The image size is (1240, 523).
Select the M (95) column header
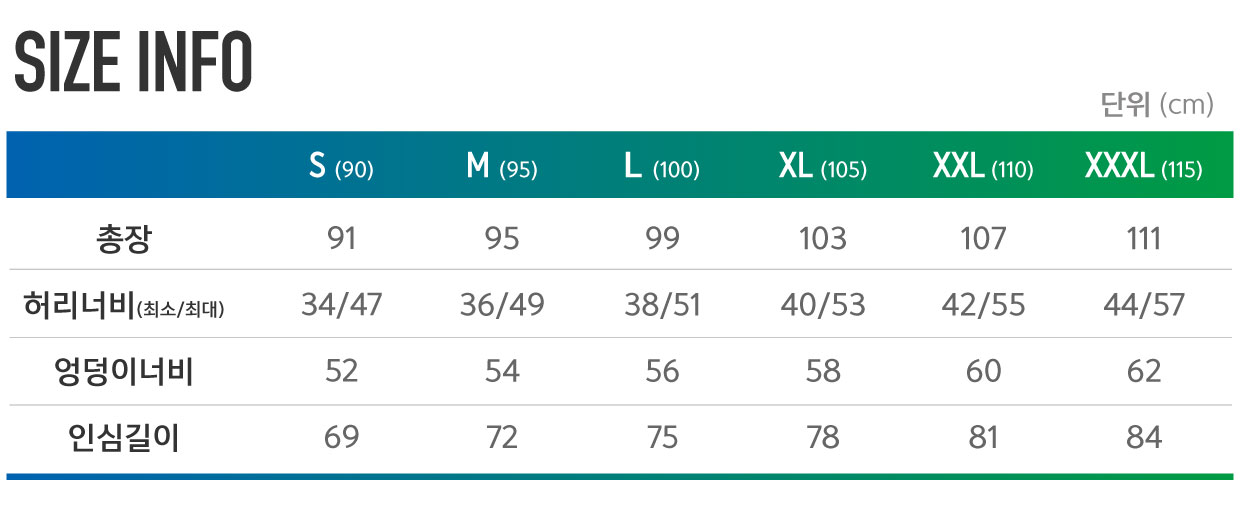(x=502, y=167)
